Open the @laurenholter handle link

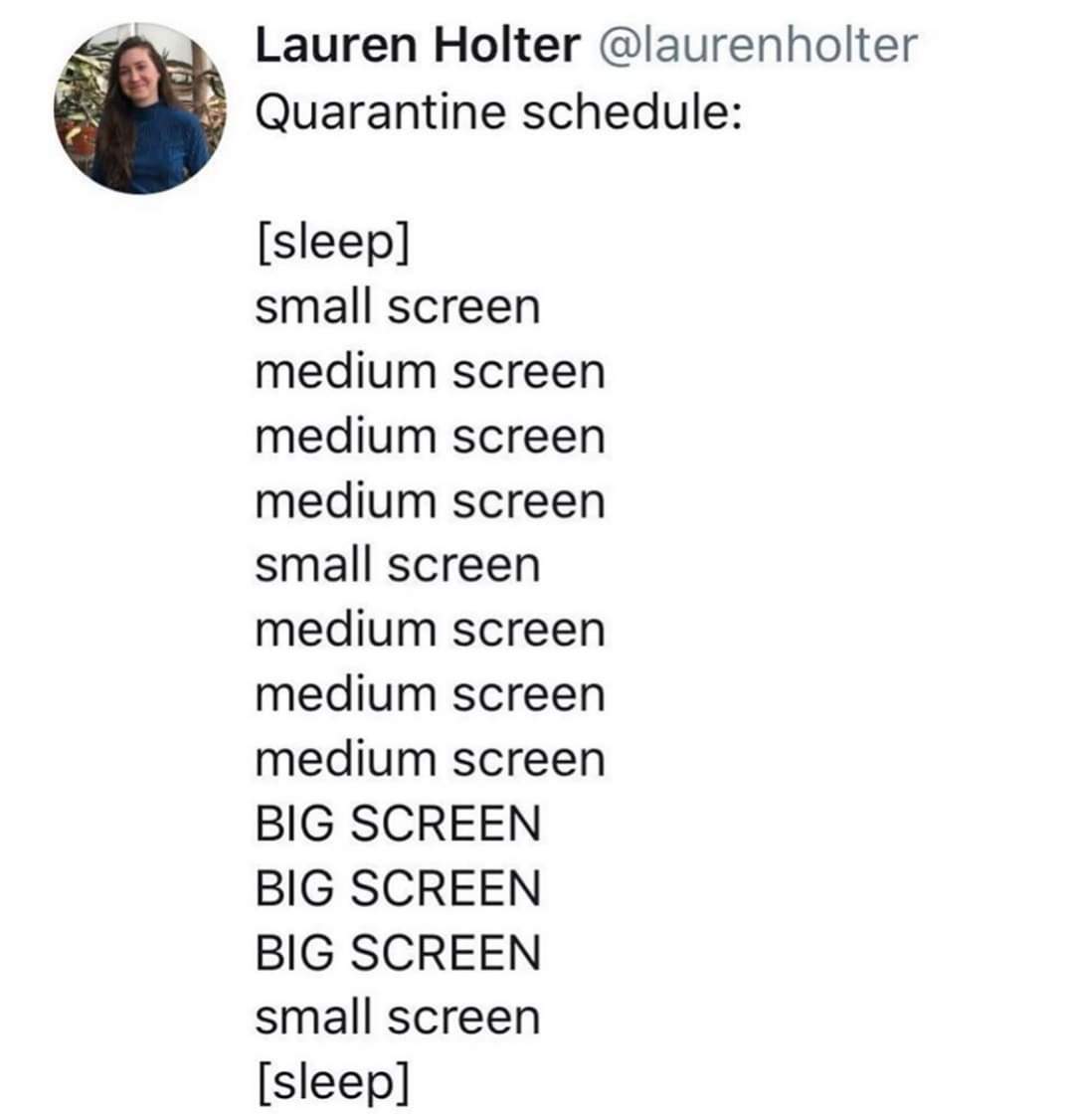(x=757, y=46)
